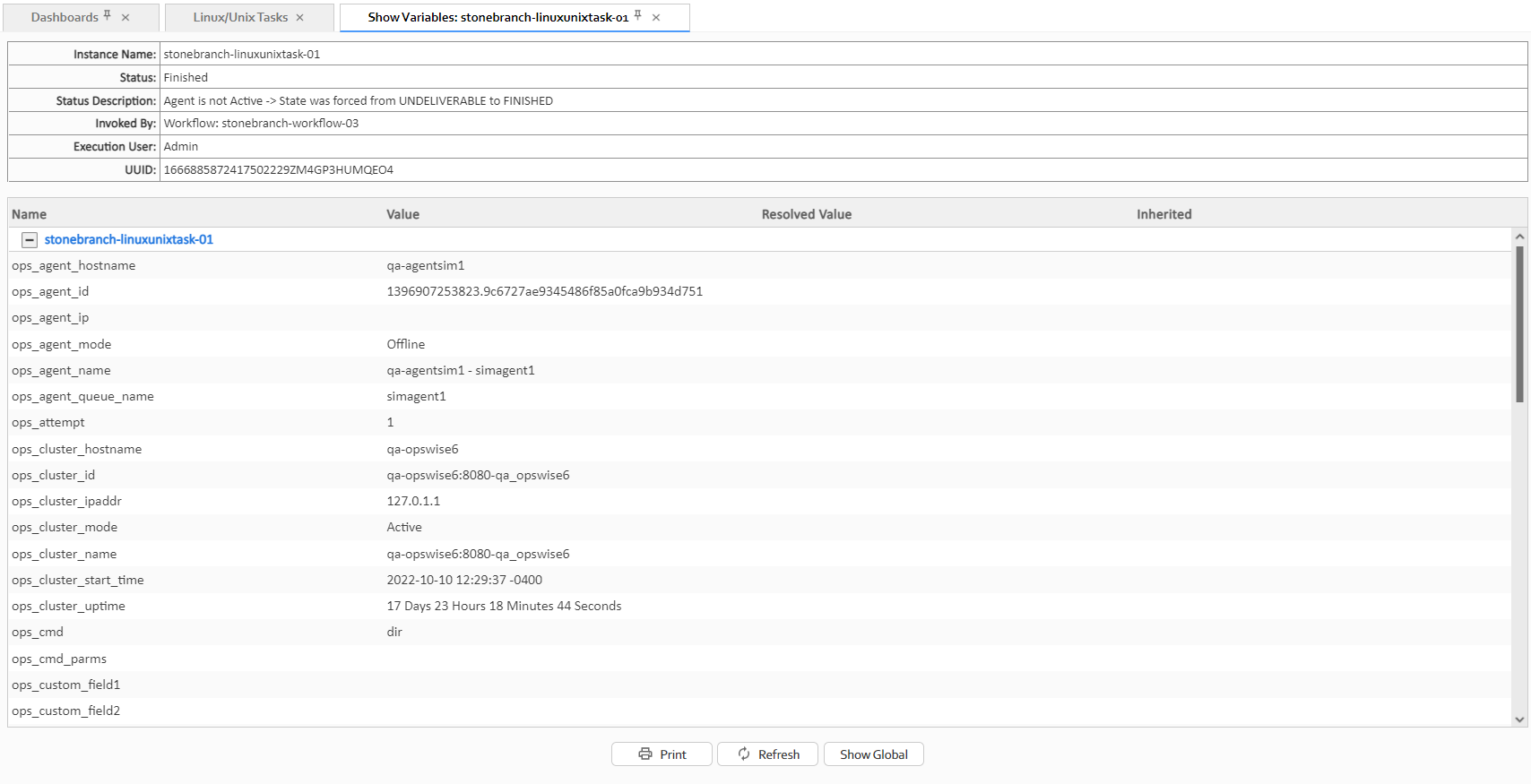This screenshot has height=784, width=1531.
Task: Click the Inherited column header
Action: click(x=1163, y=214)
